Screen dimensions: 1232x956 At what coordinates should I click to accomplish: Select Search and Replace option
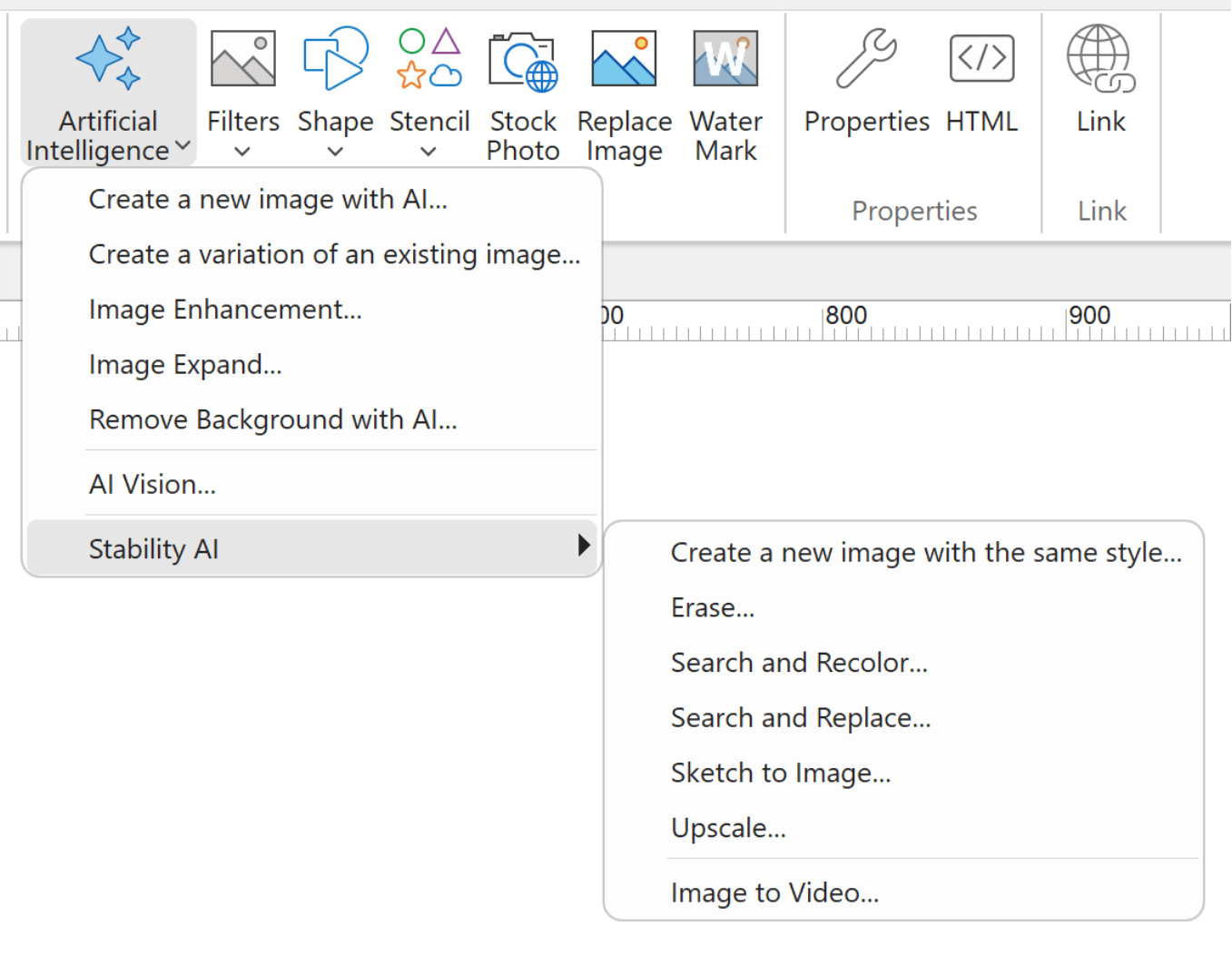(x=904, y=718)
